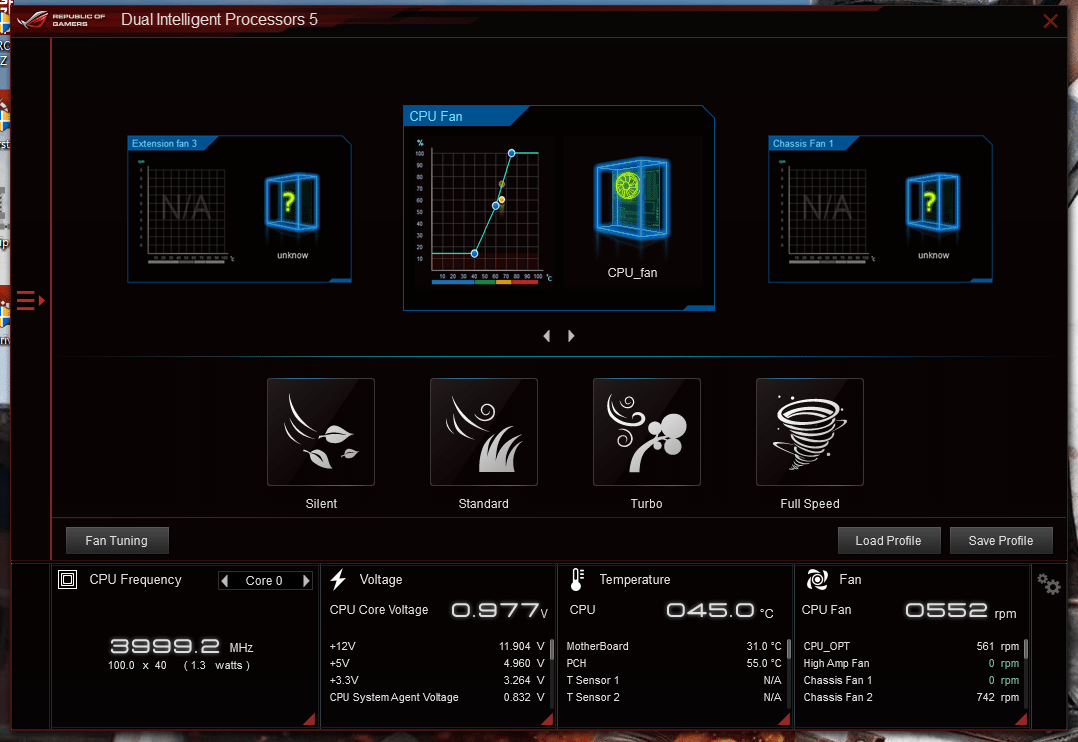Select the Chassis Fan 1 card
This screenshot has height=742, width=1078.
[880, 209]
